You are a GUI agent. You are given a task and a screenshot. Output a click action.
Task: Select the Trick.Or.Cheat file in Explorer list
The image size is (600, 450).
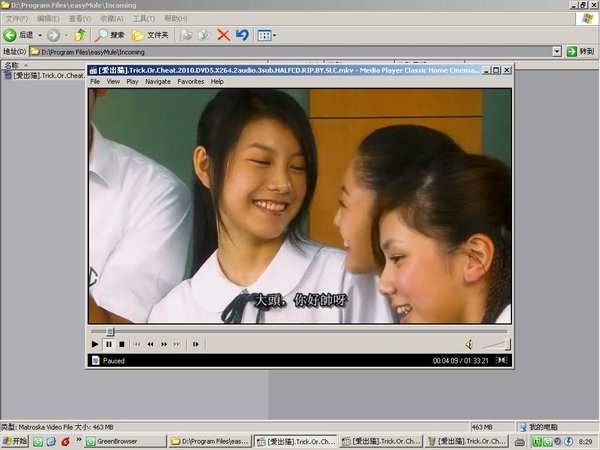click(x=45, y=75)
